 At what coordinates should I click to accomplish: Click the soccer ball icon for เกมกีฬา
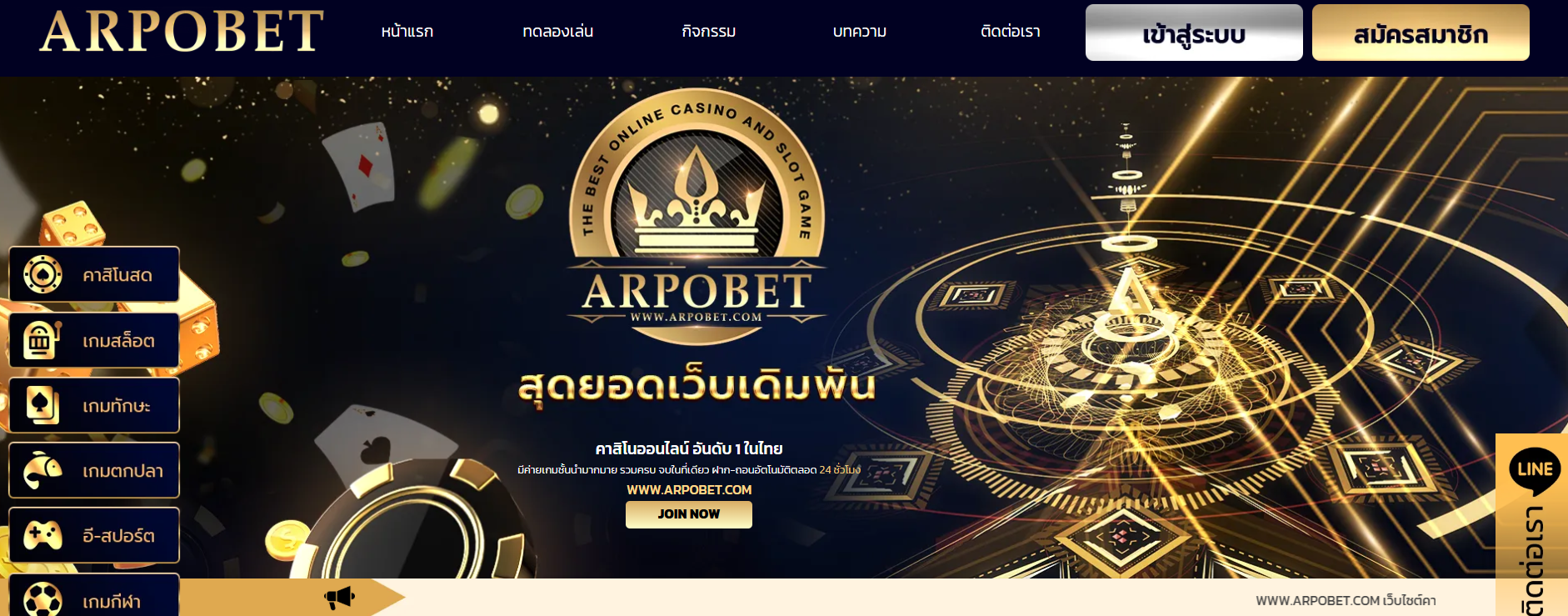[42, 599]
